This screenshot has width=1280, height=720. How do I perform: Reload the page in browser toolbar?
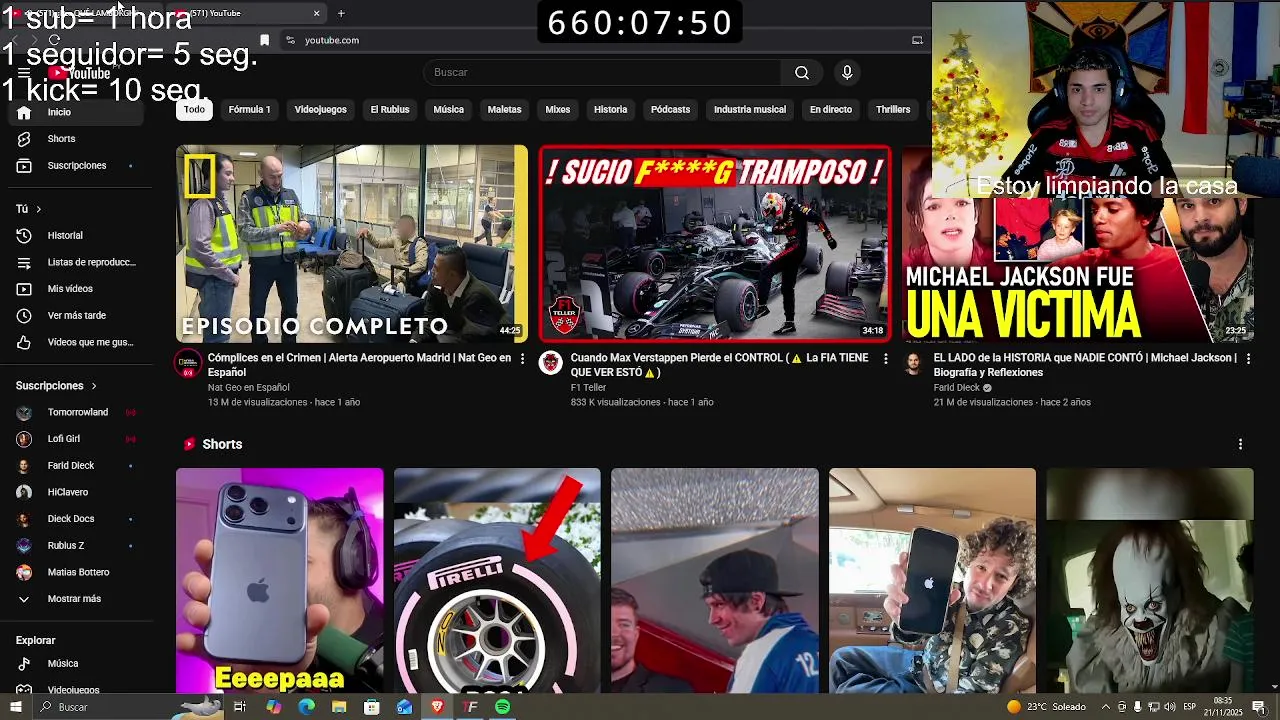click(54, 40)
